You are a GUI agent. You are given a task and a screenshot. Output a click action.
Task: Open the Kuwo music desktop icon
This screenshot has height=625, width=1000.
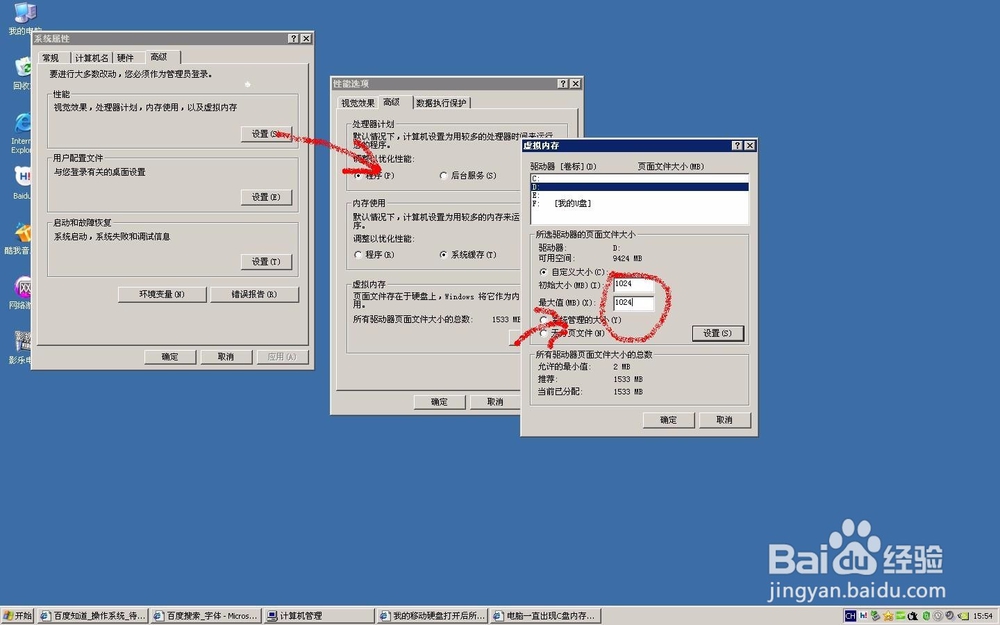[x=19, y=239]
